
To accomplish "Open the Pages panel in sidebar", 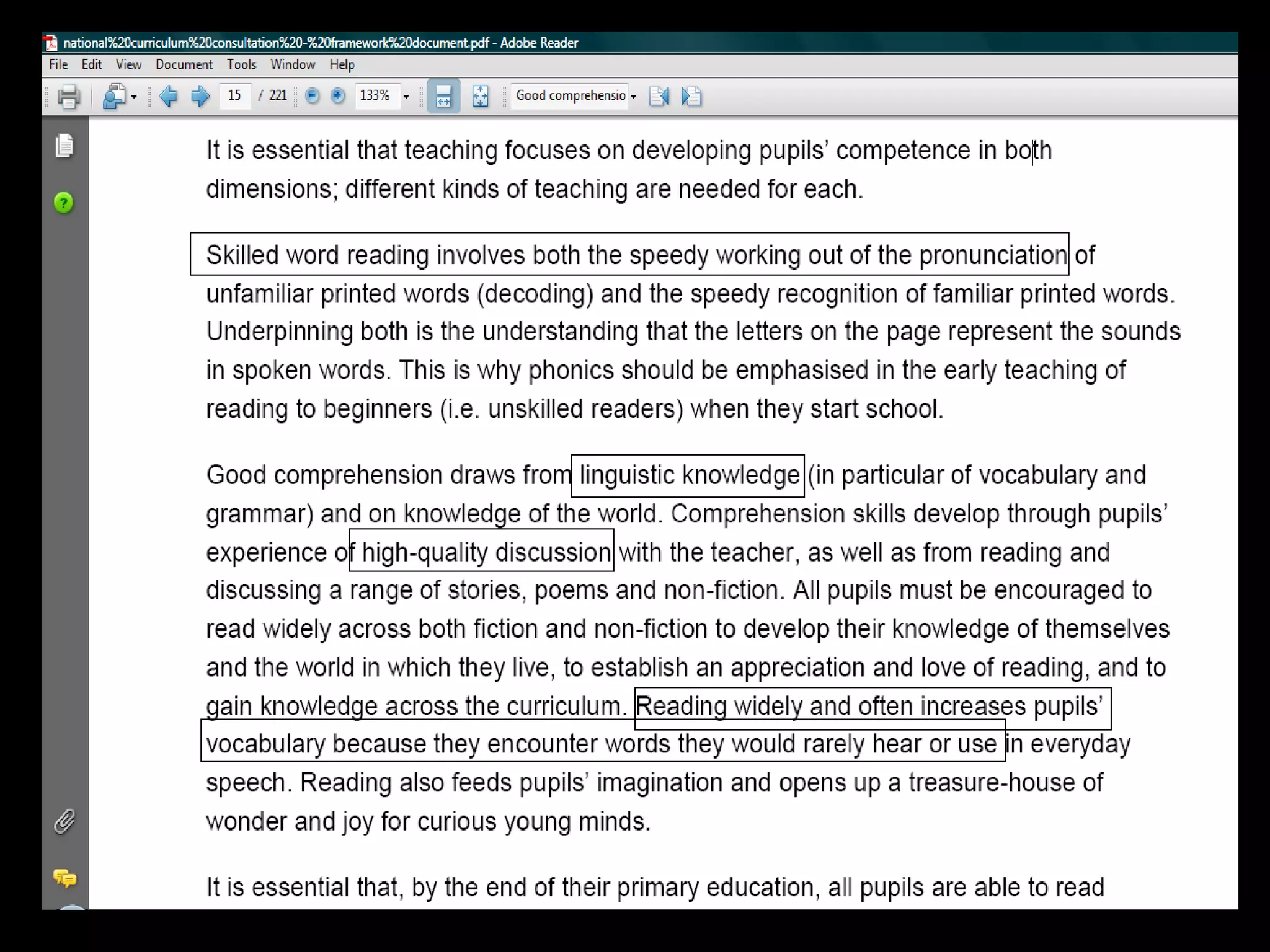I will pos(64,146).
